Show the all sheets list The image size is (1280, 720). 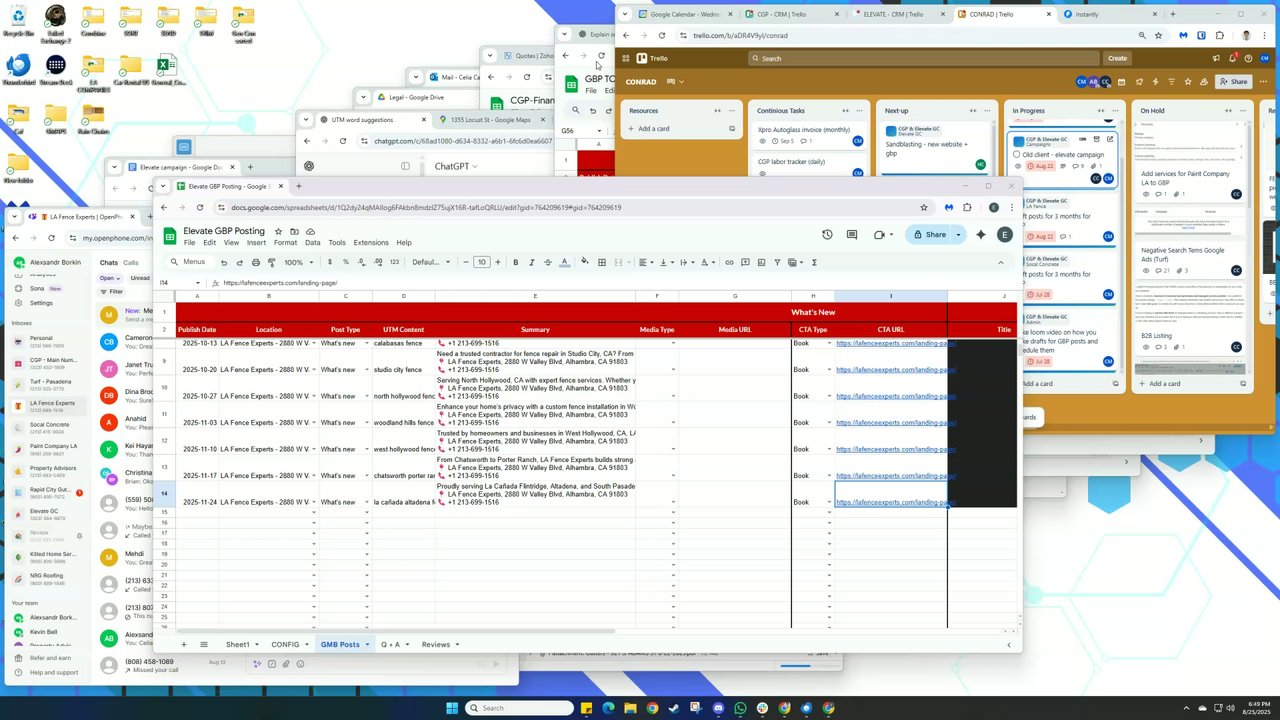[204, 644]
